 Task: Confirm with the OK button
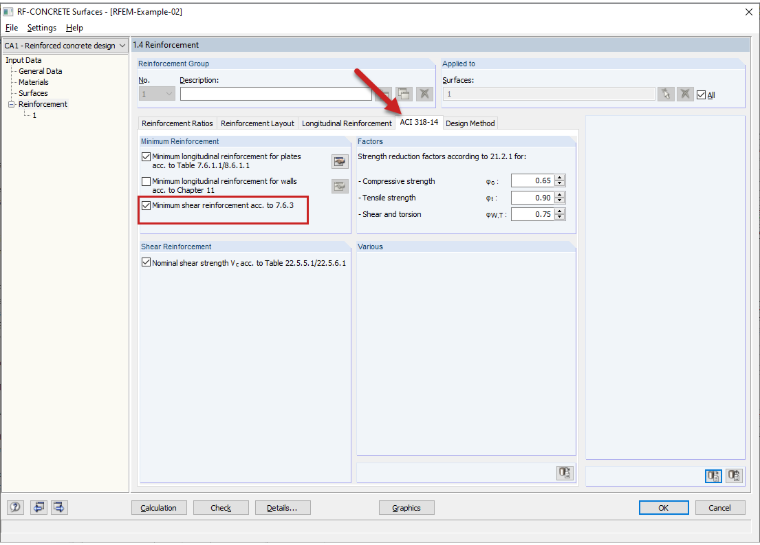click(664, 508)
